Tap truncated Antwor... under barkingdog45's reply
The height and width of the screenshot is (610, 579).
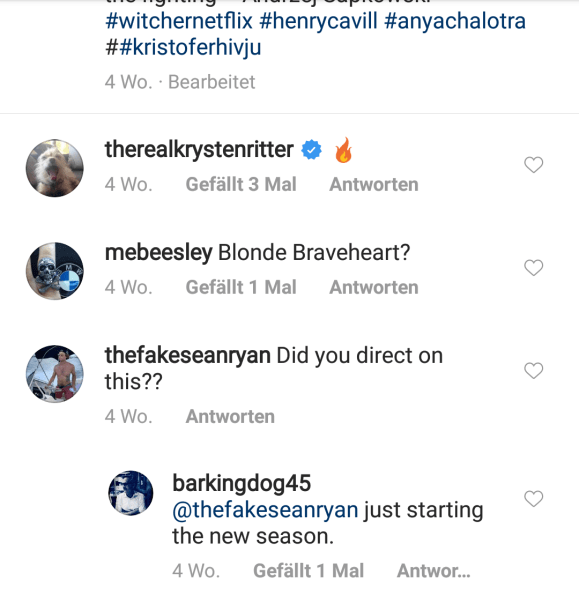pyautogui.click(x=434, y=571)
